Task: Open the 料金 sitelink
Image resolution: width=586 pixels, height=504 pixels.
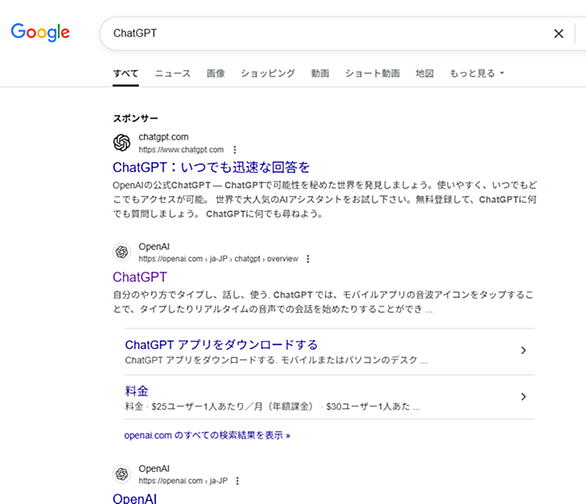Action: [136, 391]
